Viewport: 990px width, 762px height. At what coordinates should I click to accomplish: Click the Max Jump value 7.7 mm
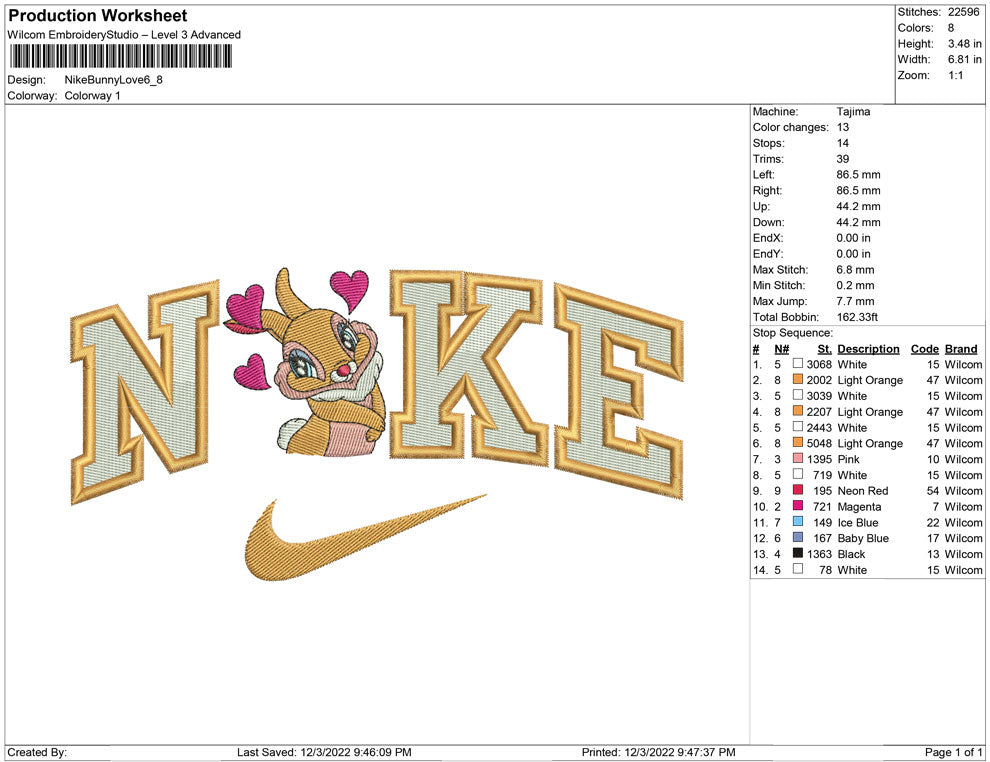pyautogui.click(x=856, y=301)
